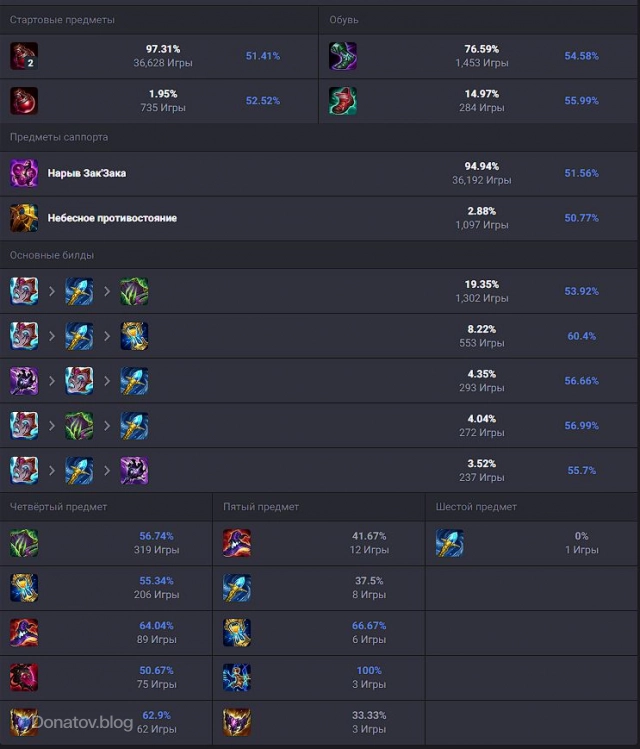This screenshot has width=640, height=749.
Task: Click the starter item icon with 97.31% pick rate
Action: coord(24,56)
